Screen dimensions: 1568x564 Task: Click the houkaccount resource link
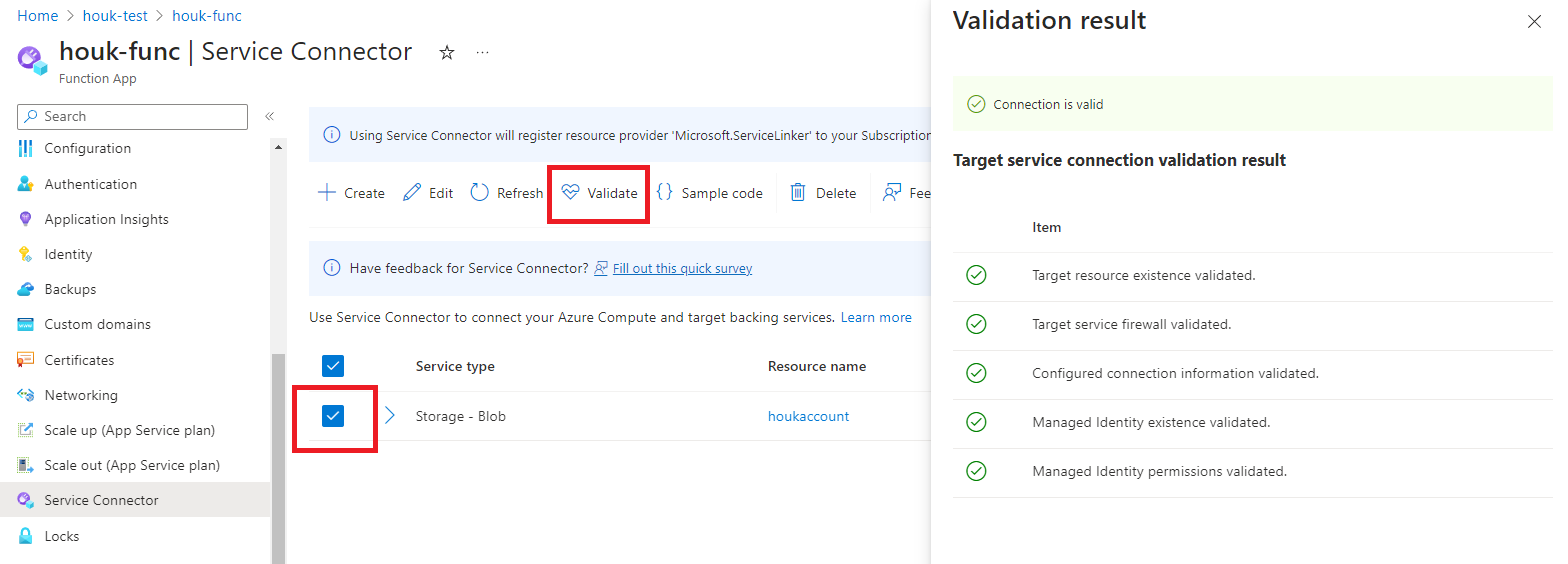click(808, 416)
